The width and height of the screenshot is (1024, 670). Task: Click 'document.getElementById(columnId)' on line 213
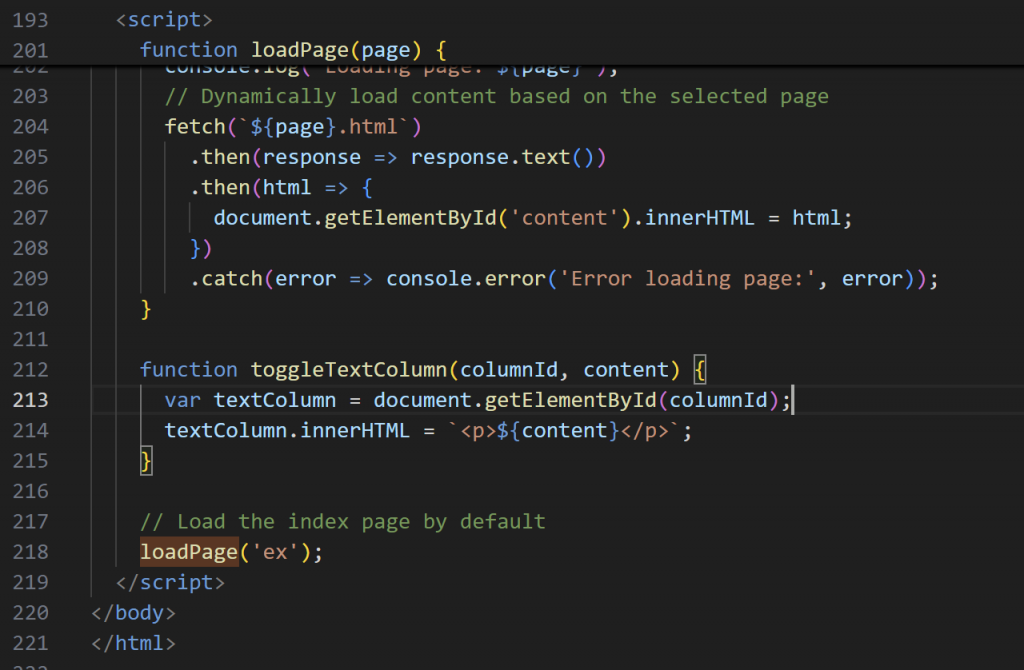[576, 400]
